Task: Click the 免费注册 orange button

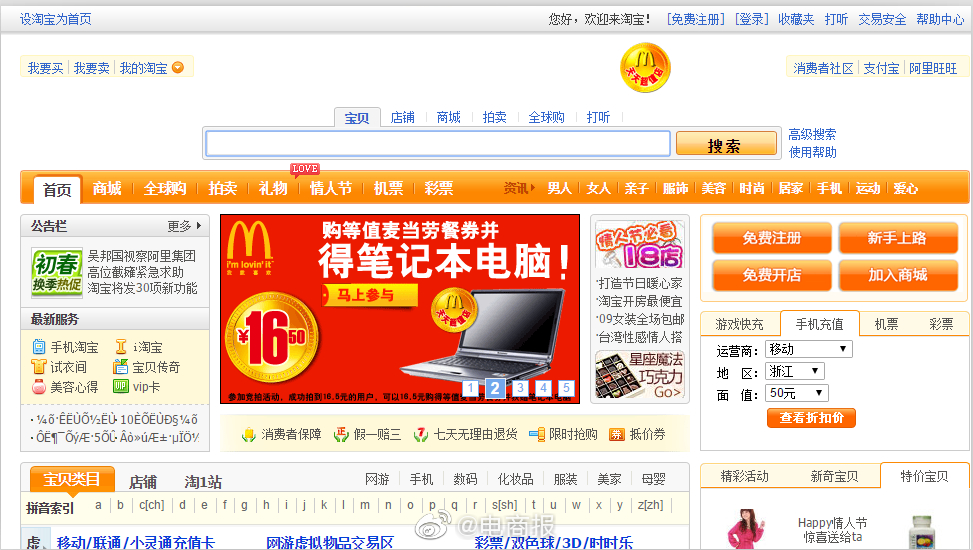Action: (772, 238)
